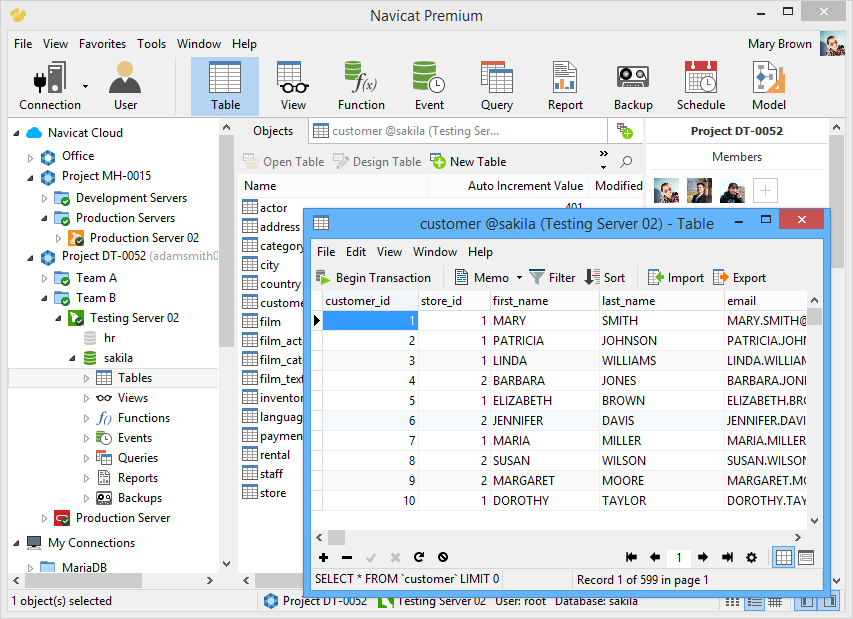The height and width of the screenshot is (619, 853).
Task: Stop loading with the stop icon
Action: 443,557
